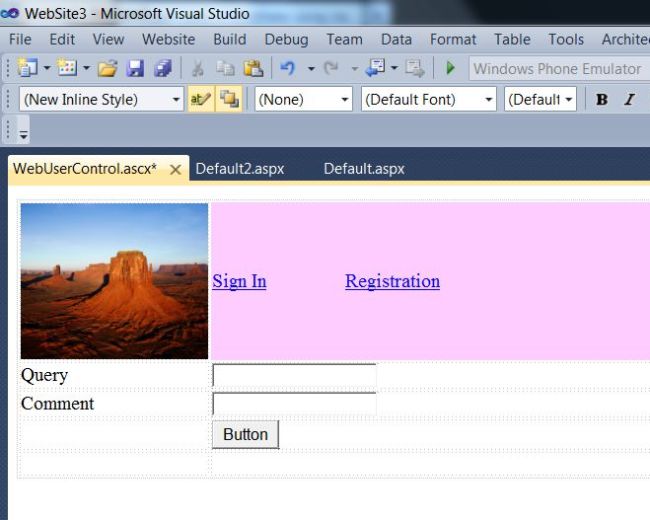Image resolution: width=650 pixels, height=520 pixels.
Task: Click the Button control in the designer
Action: pyautogui.click(x=245, y=434)
